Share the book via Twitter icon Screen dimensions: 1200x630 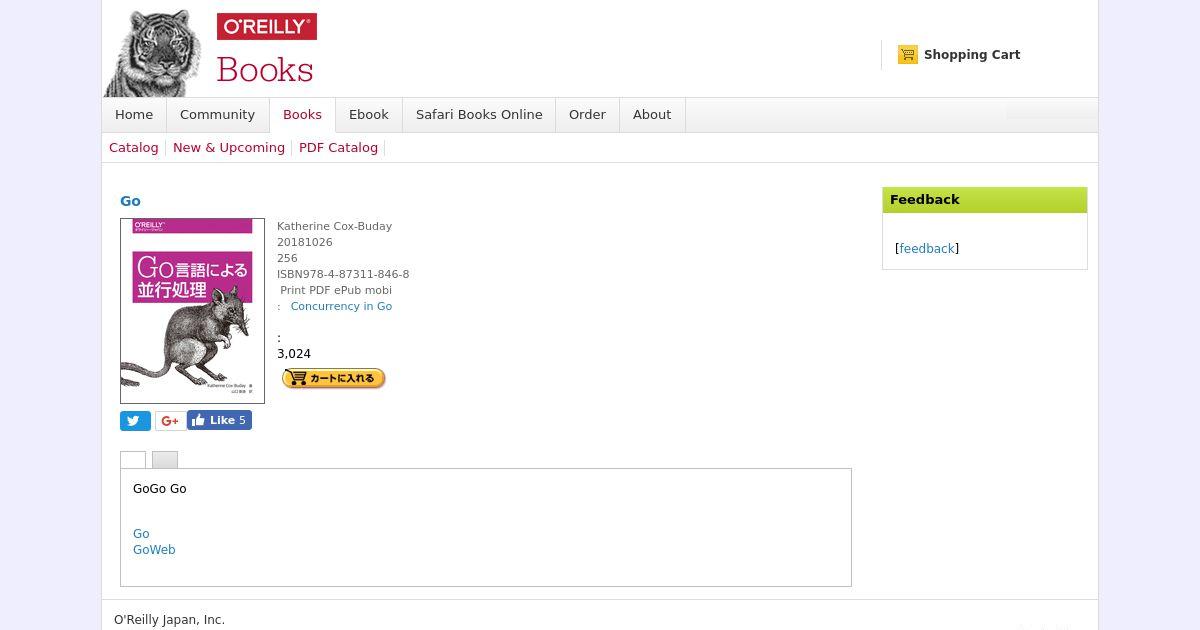[x=135, y=421]
